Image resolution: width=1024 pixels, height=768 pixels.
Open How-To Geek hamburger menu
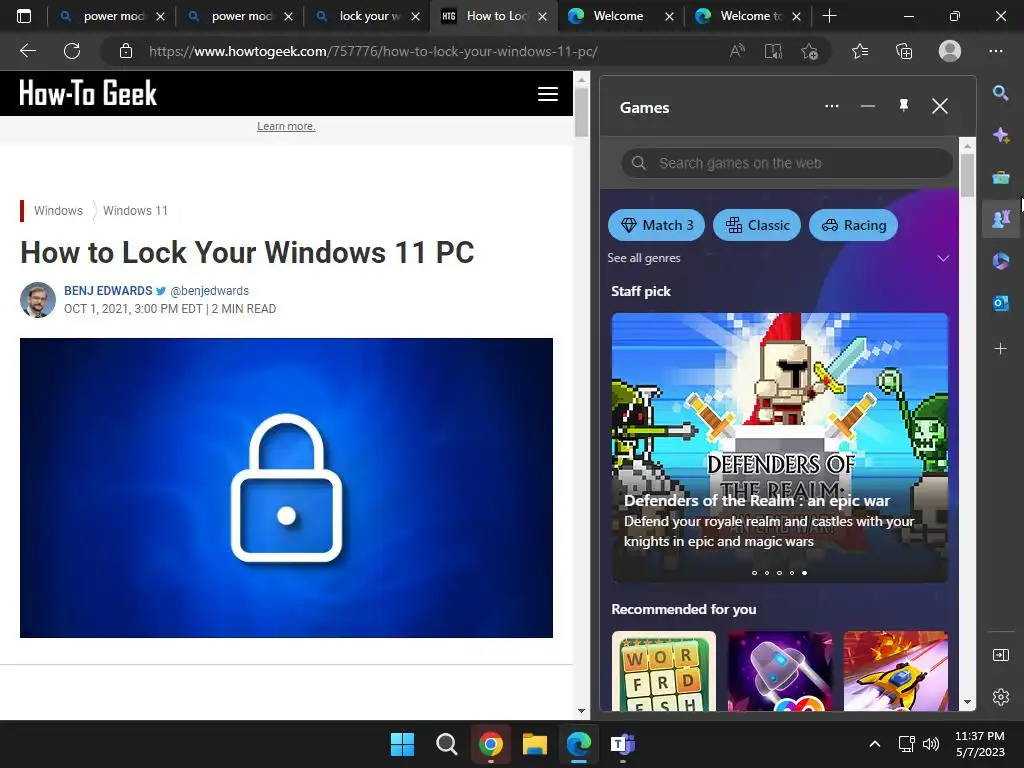click(x=547, y=94)
